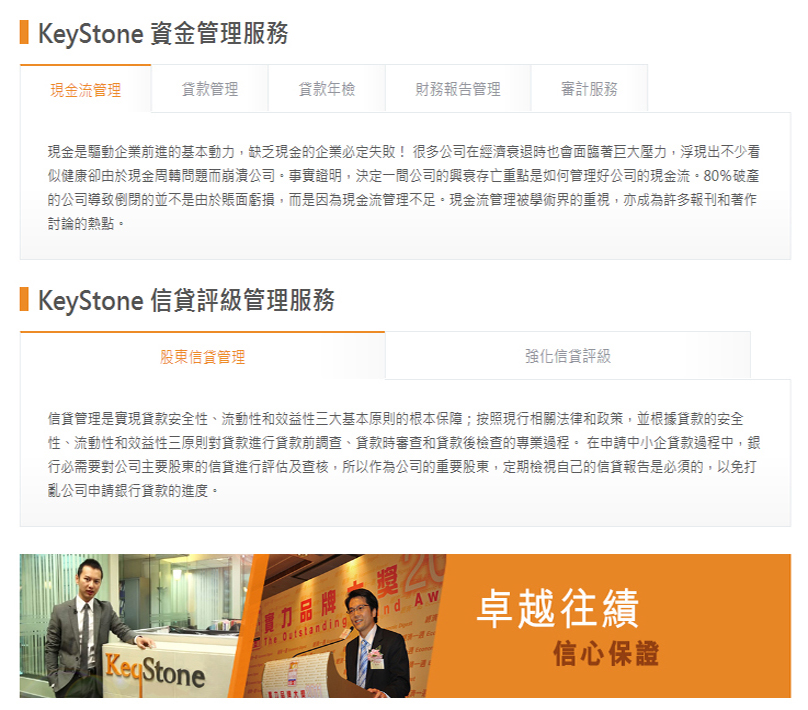This screenshot has height=710, width=808.
Task: Switch to the 審計服務 tab
Action: (x=589, y=89)
